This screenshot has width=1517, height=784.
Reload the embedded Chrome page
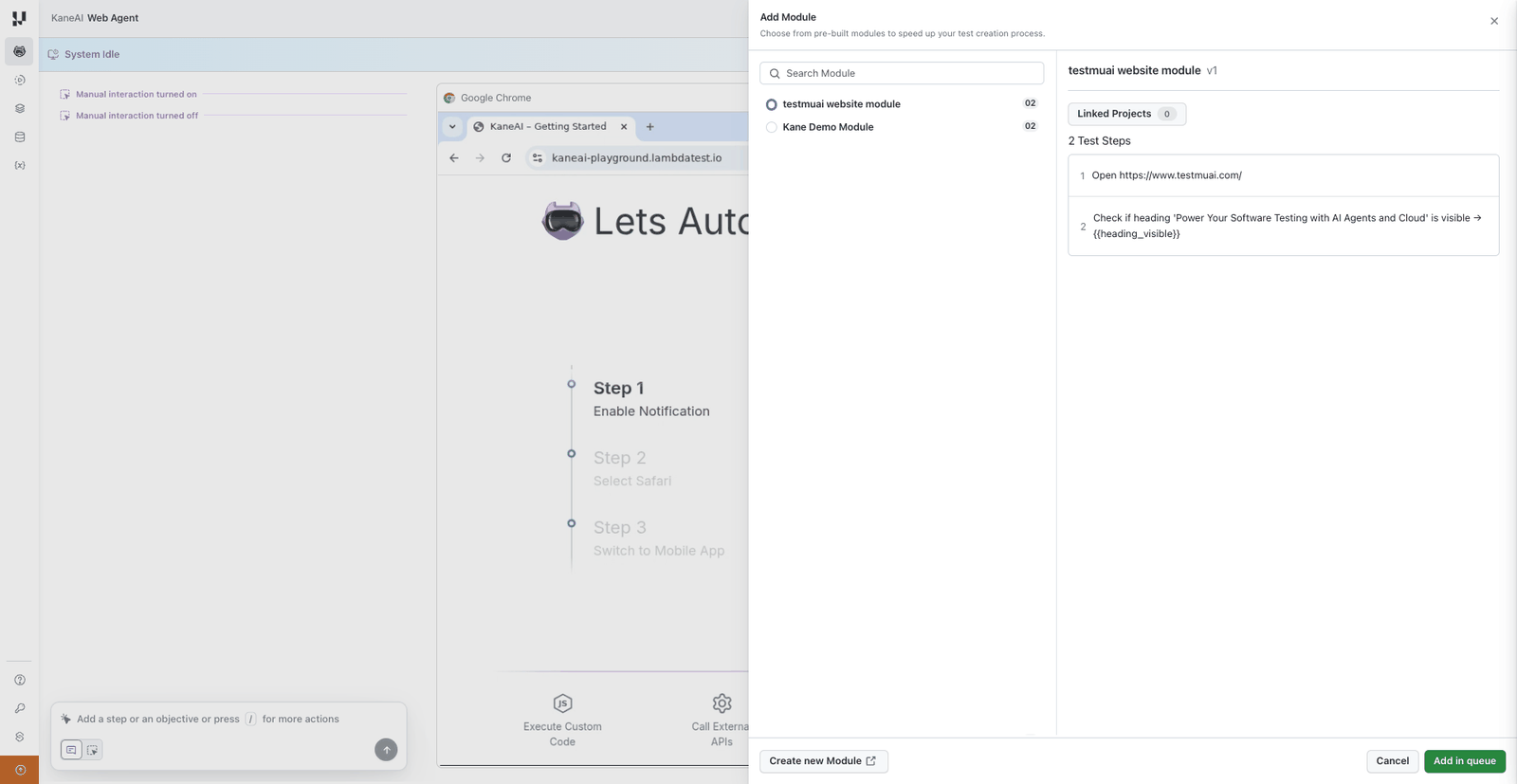click(x=506, y=158)
